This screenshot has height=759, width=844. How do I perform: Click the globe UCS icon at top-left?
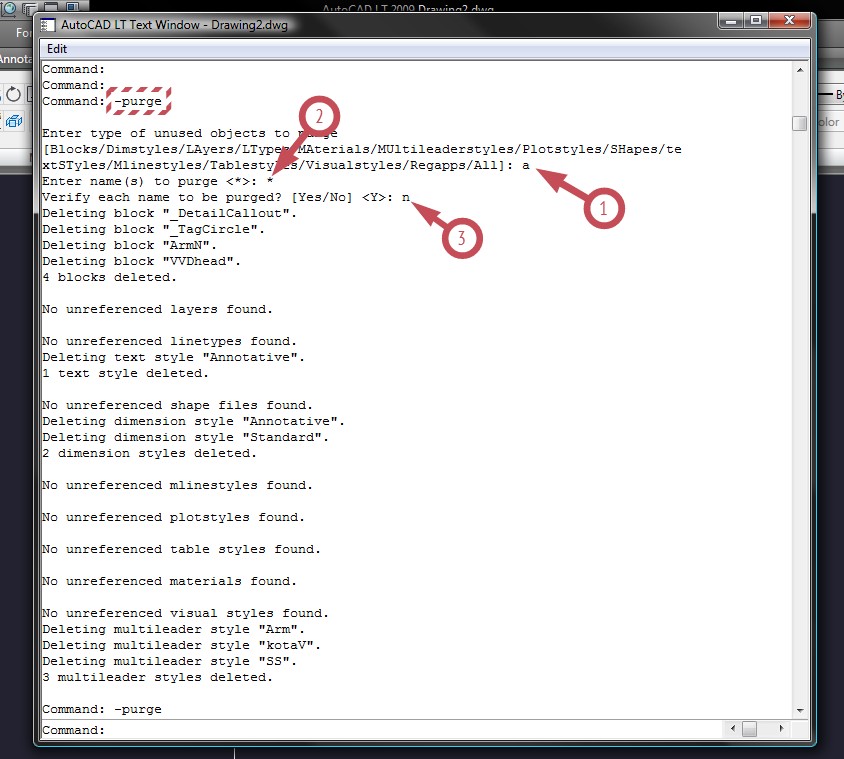9,8
